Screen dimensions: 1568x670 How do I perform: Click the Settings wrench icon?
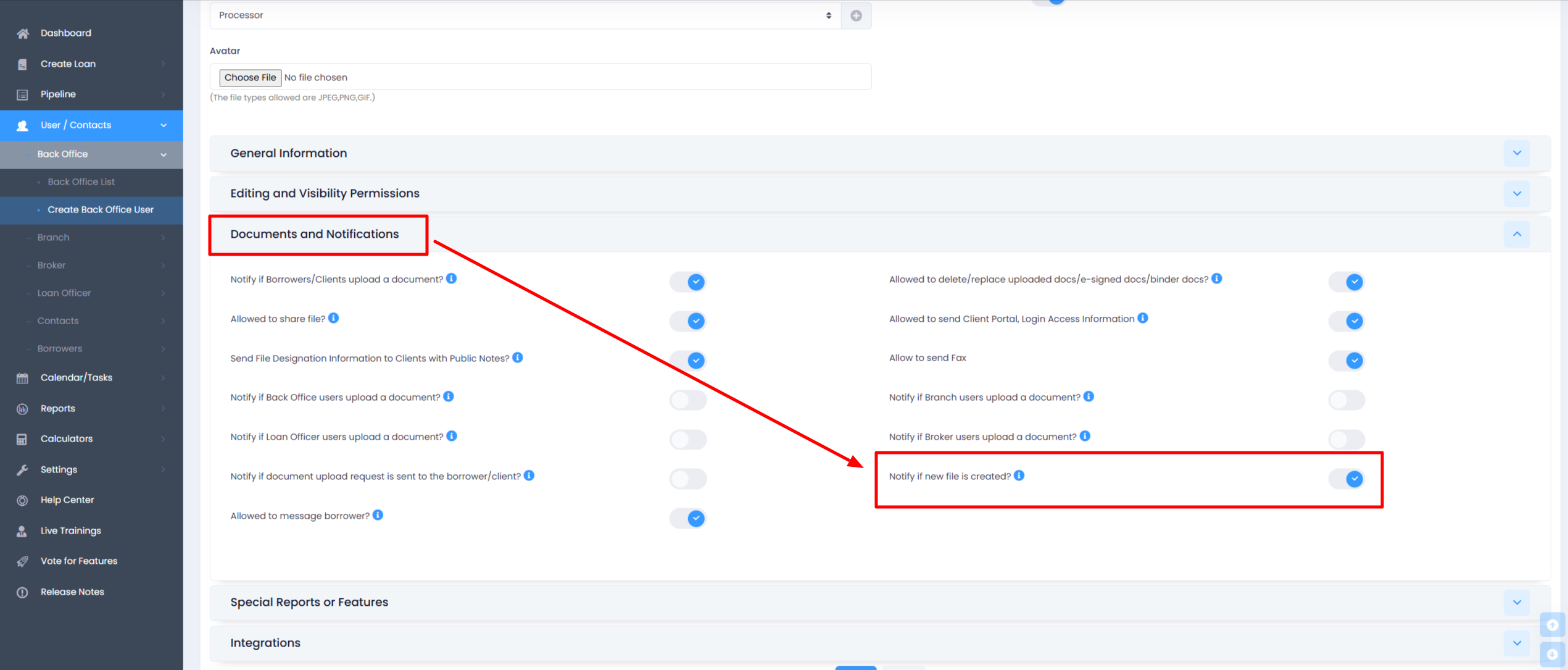tap(23, 470)
